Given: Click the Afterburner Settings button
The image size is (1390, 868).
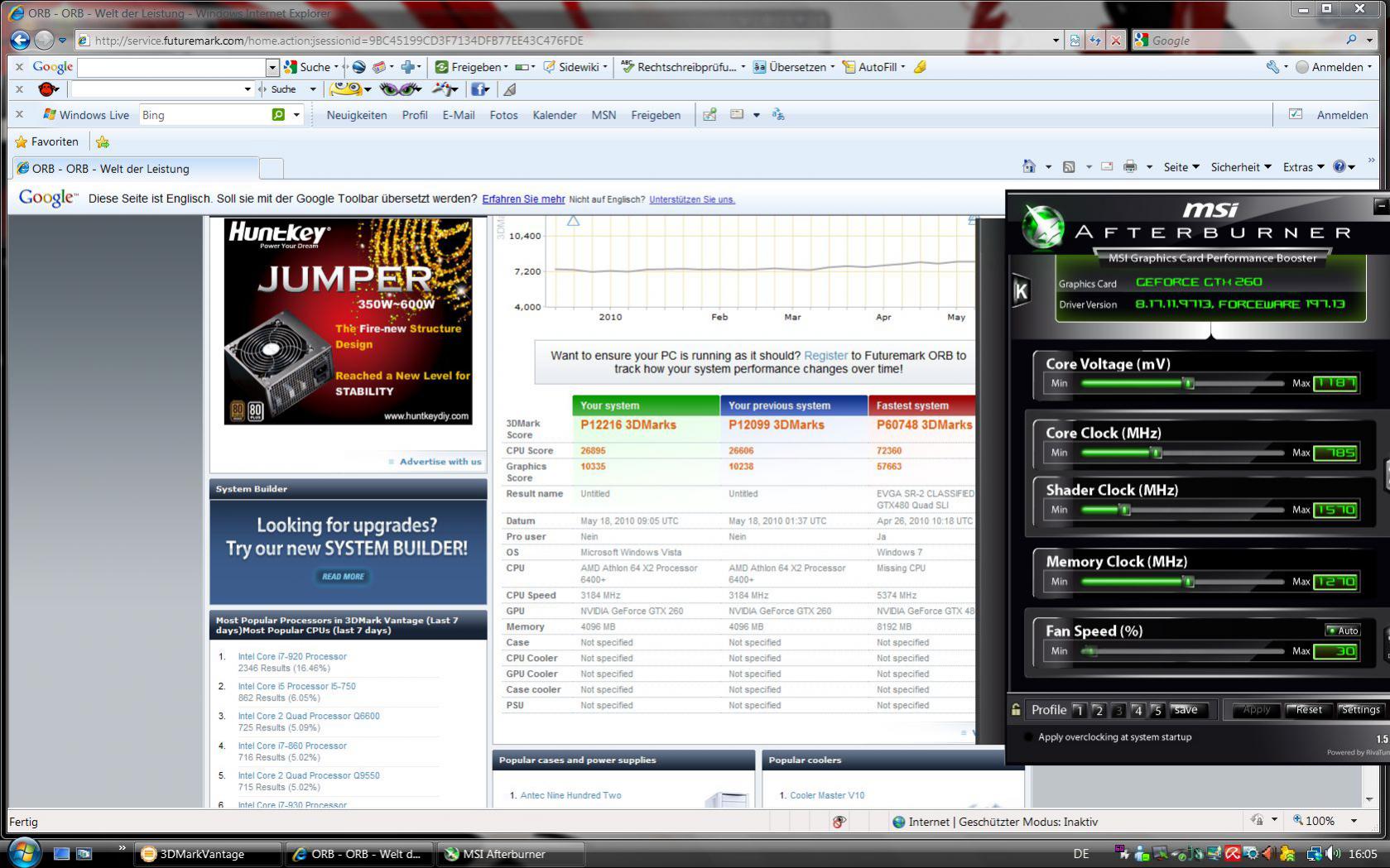Looking at the screenshot, I should [x=1361, y=710].
